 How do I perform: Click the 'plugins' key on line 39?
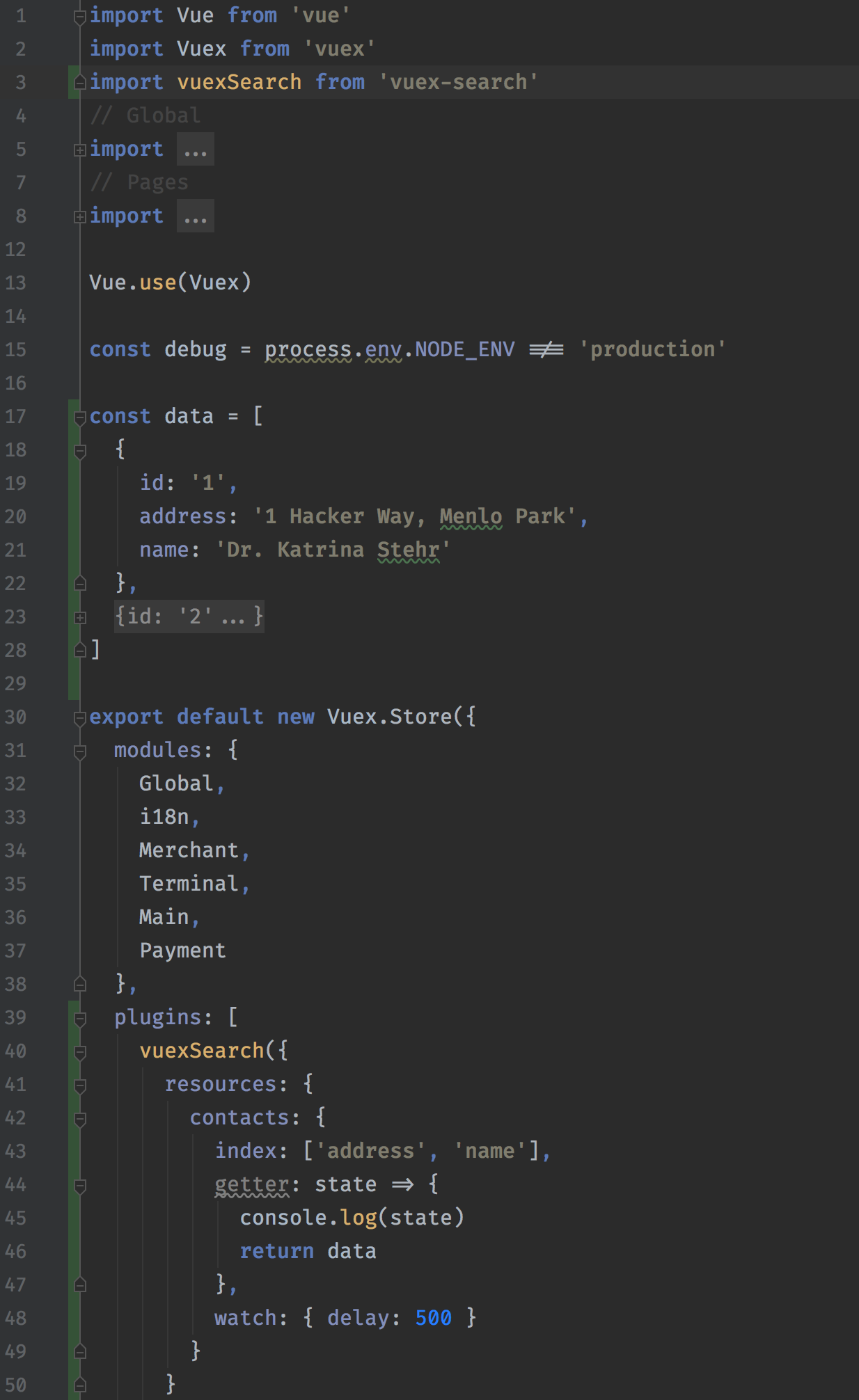point(158,1017)
